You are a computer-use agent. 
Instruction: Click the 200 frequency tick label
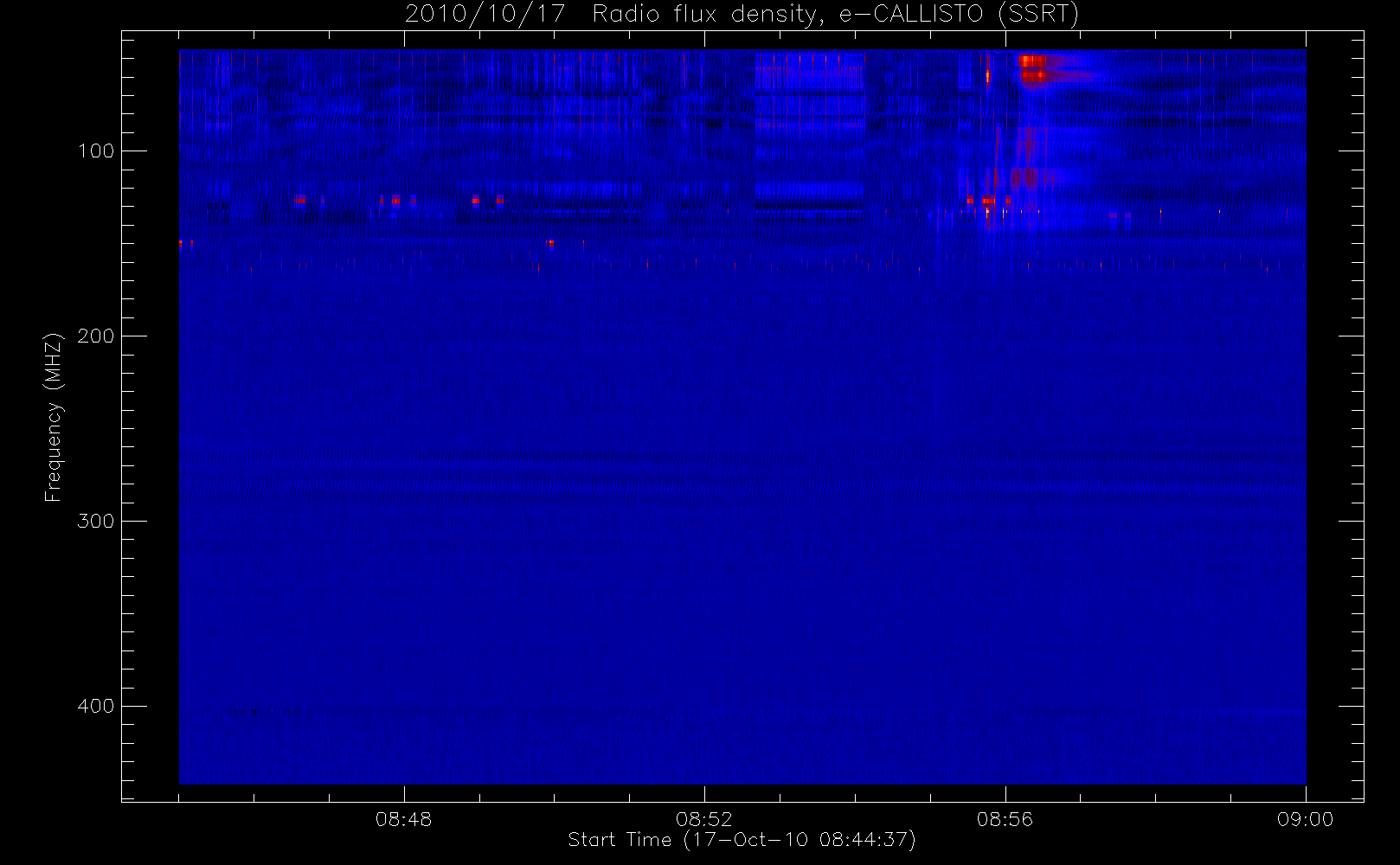coord(96,336)
